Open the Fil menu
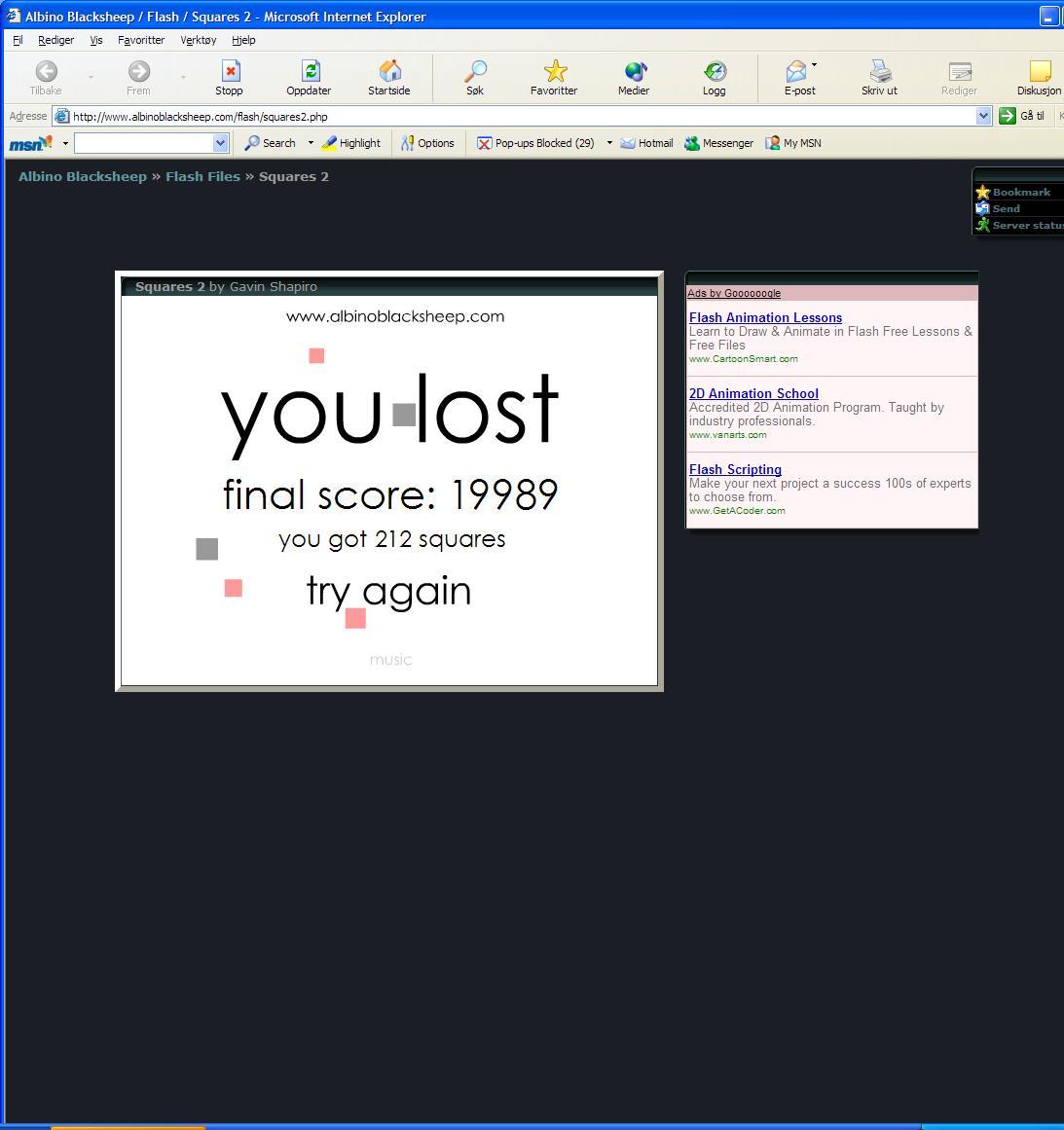Screen dimensions: 1064x1130 [x=18, y=40]
